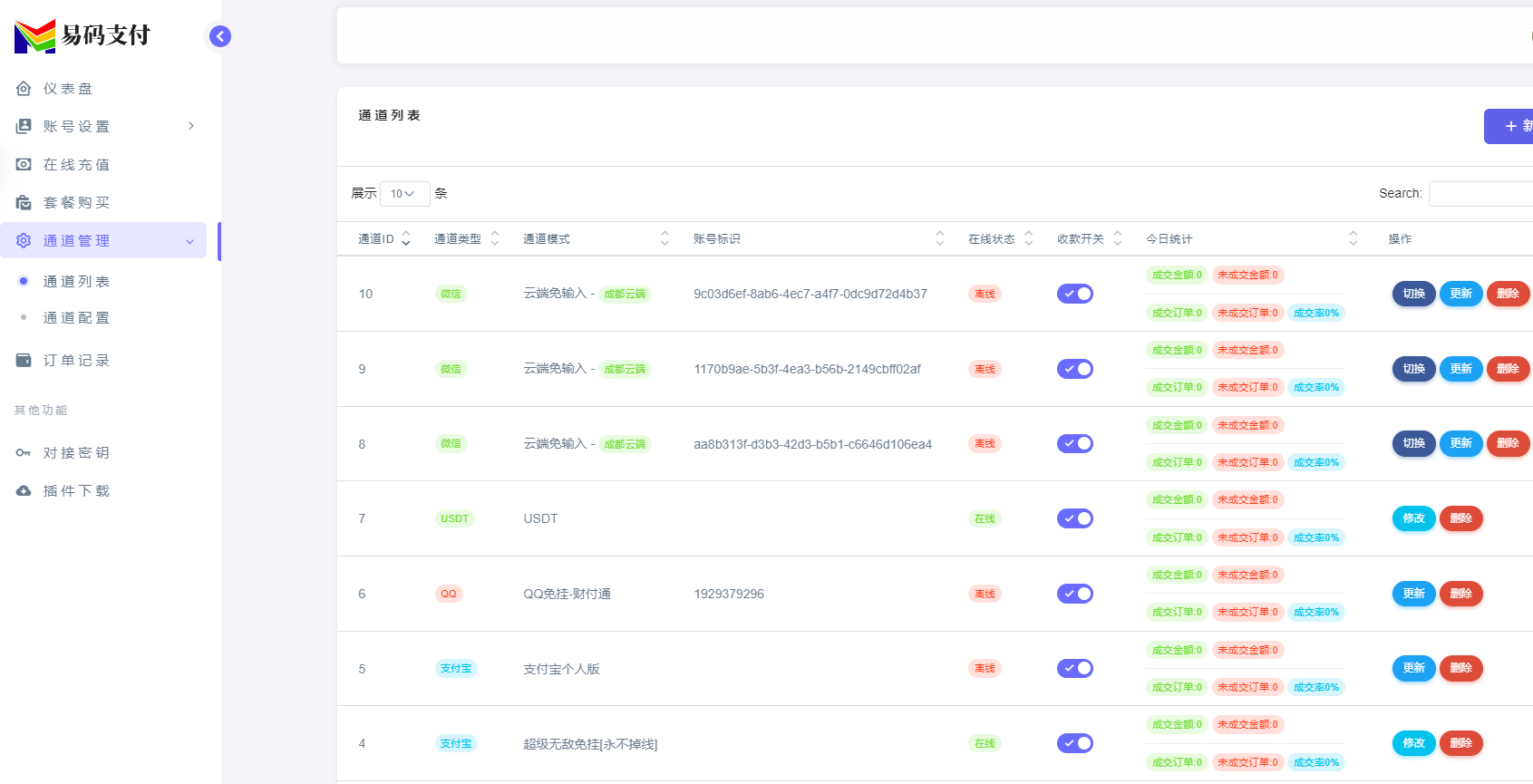Image resolution: width=1533 pixels, height=784 pixels.
Task: Click the 在线充值 recharge icon
Action: [24, 165]
